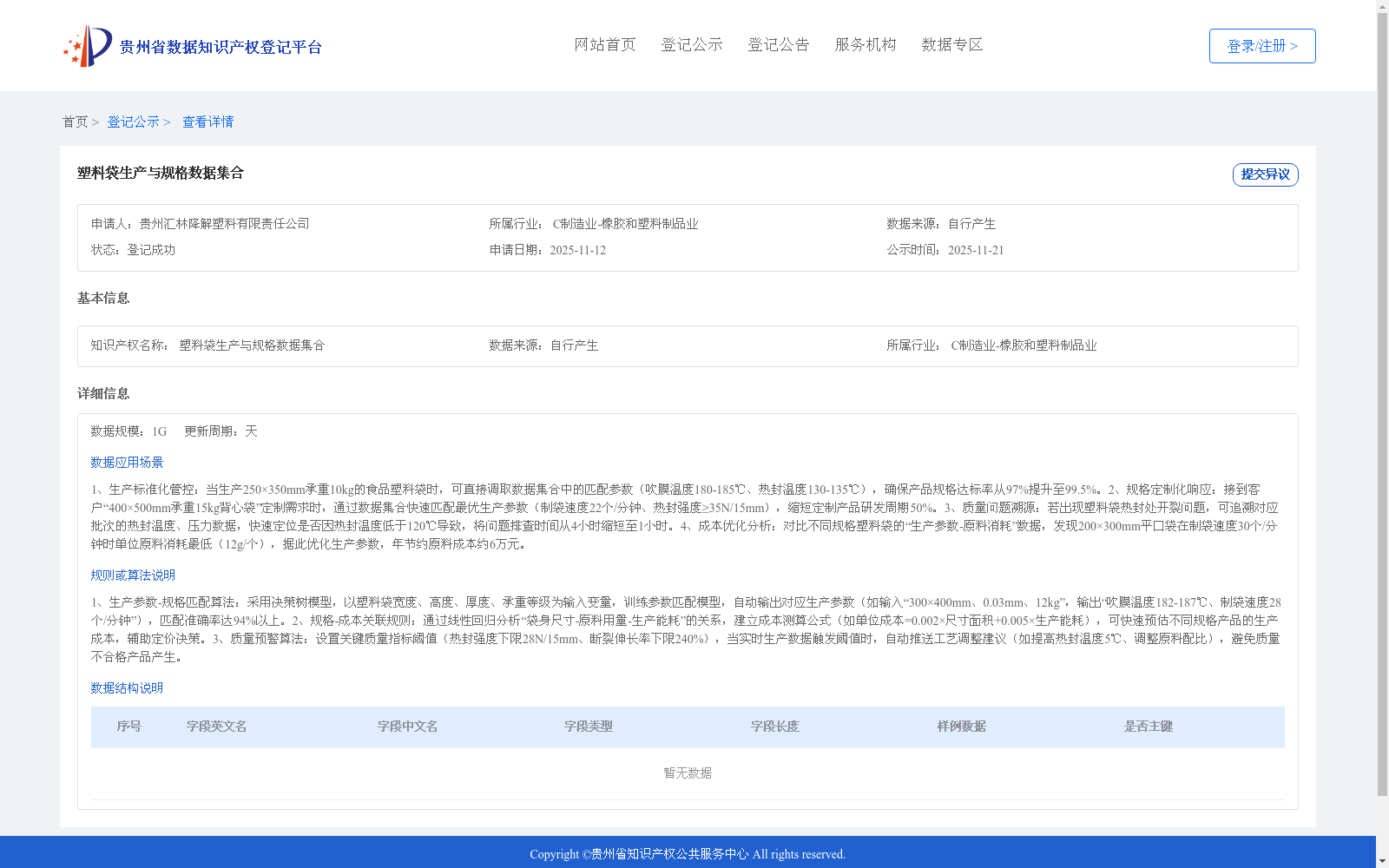Viewport: 1389px width, 868px height.
Task: Submit an objection with 提交异议 button
Action: click(x=1266, y=174)
